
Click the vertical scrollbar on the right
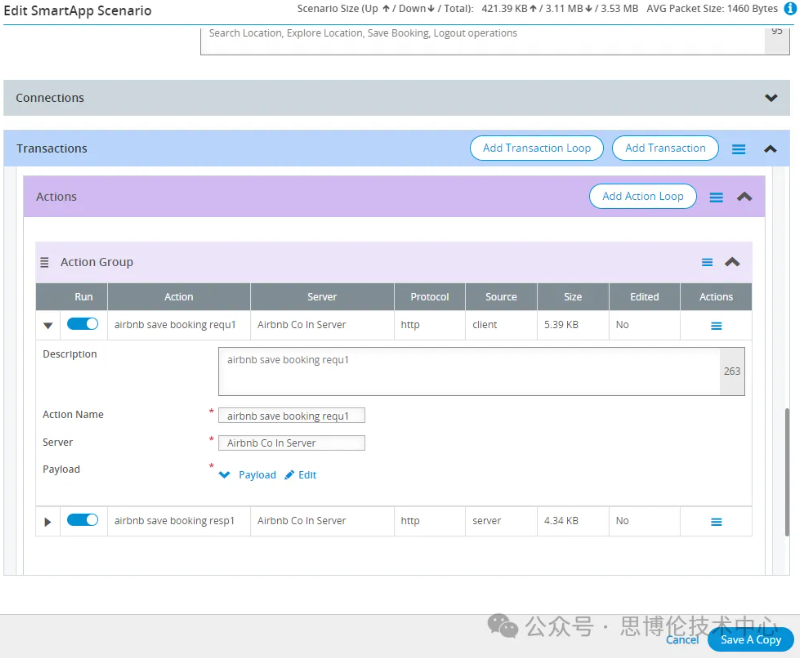click(788, 470)
